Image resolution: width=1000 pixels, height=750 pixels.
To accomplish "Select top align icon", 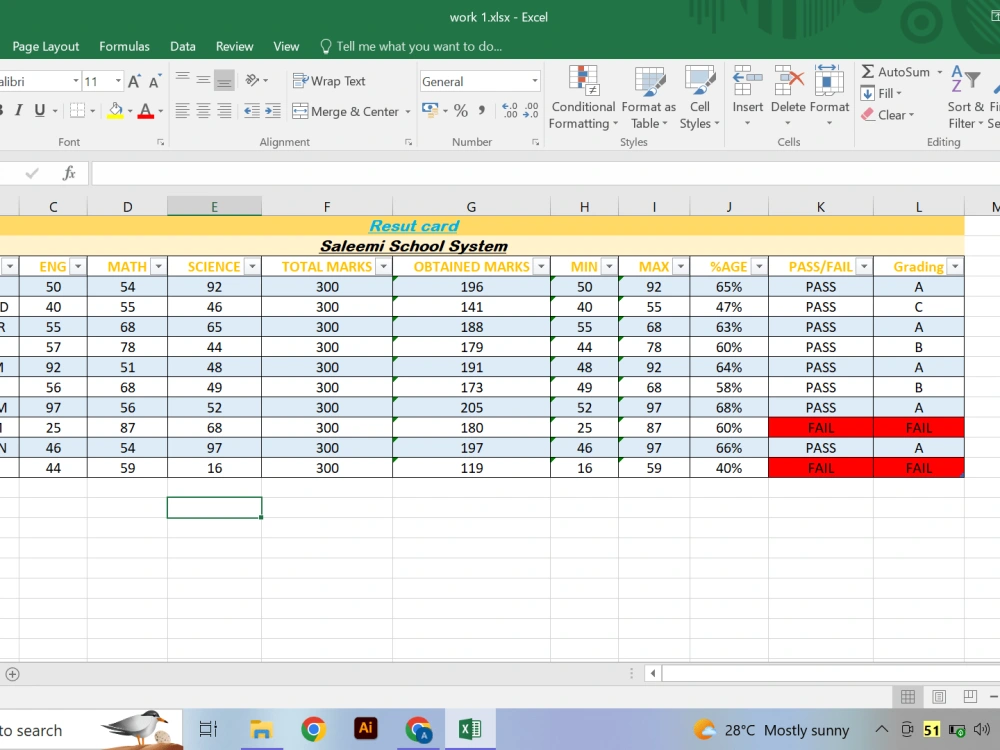I will (x=182, y=80).
